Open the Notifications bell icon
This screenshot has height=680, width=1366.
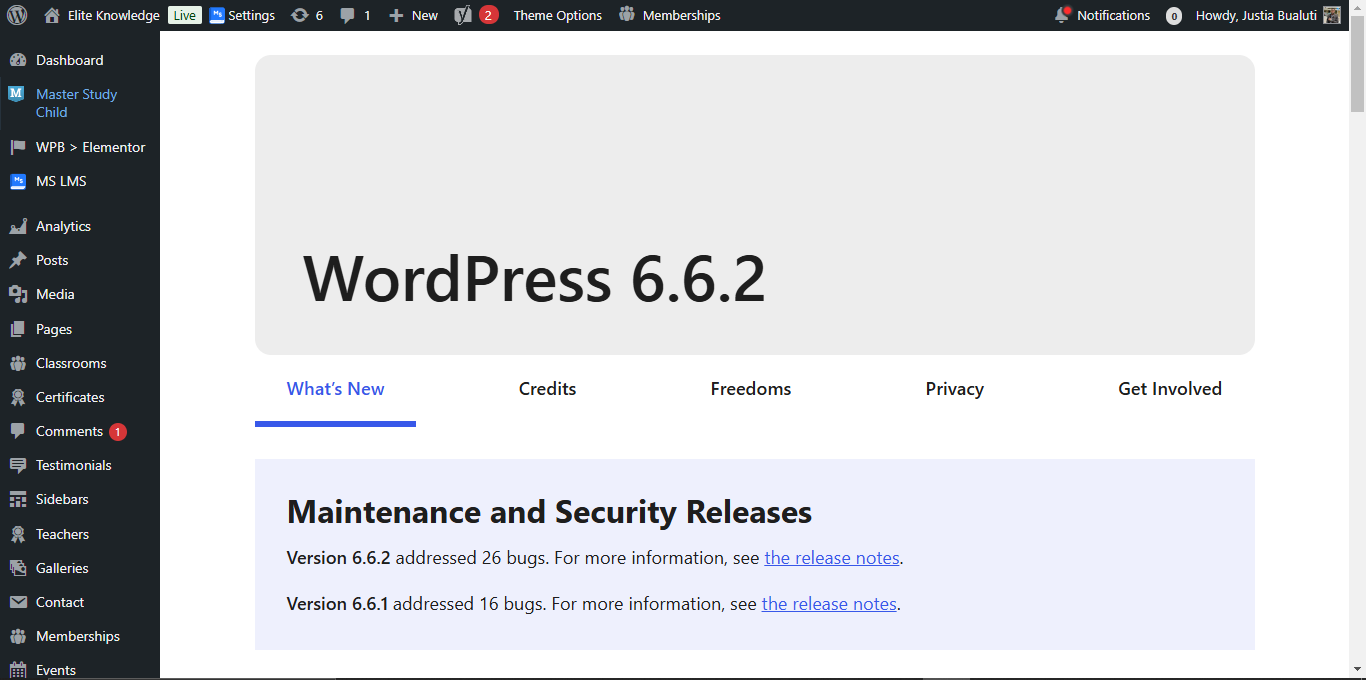(x=1062, y=15)
